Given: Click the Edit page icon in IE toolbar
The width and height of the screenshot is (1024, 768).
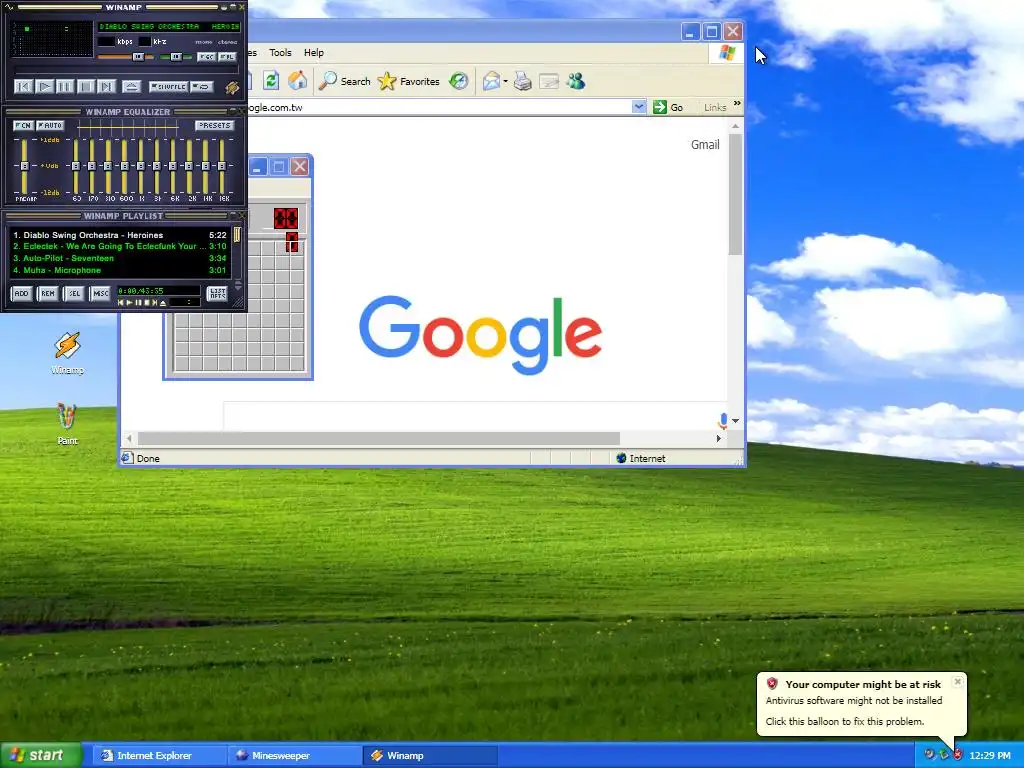Looking at the screenshot, I should click(x=549, y=81).
